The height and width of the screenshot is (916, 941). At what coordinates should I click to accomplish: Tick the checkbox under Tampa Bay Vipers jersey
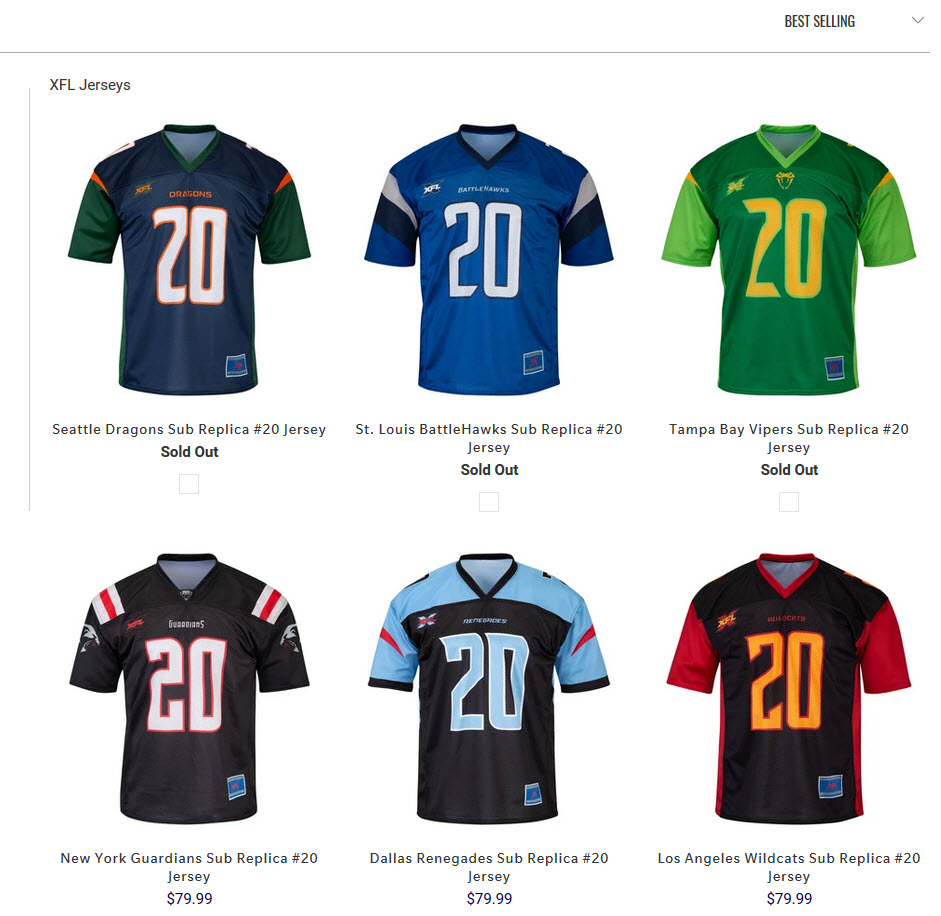tap(789, 502)
